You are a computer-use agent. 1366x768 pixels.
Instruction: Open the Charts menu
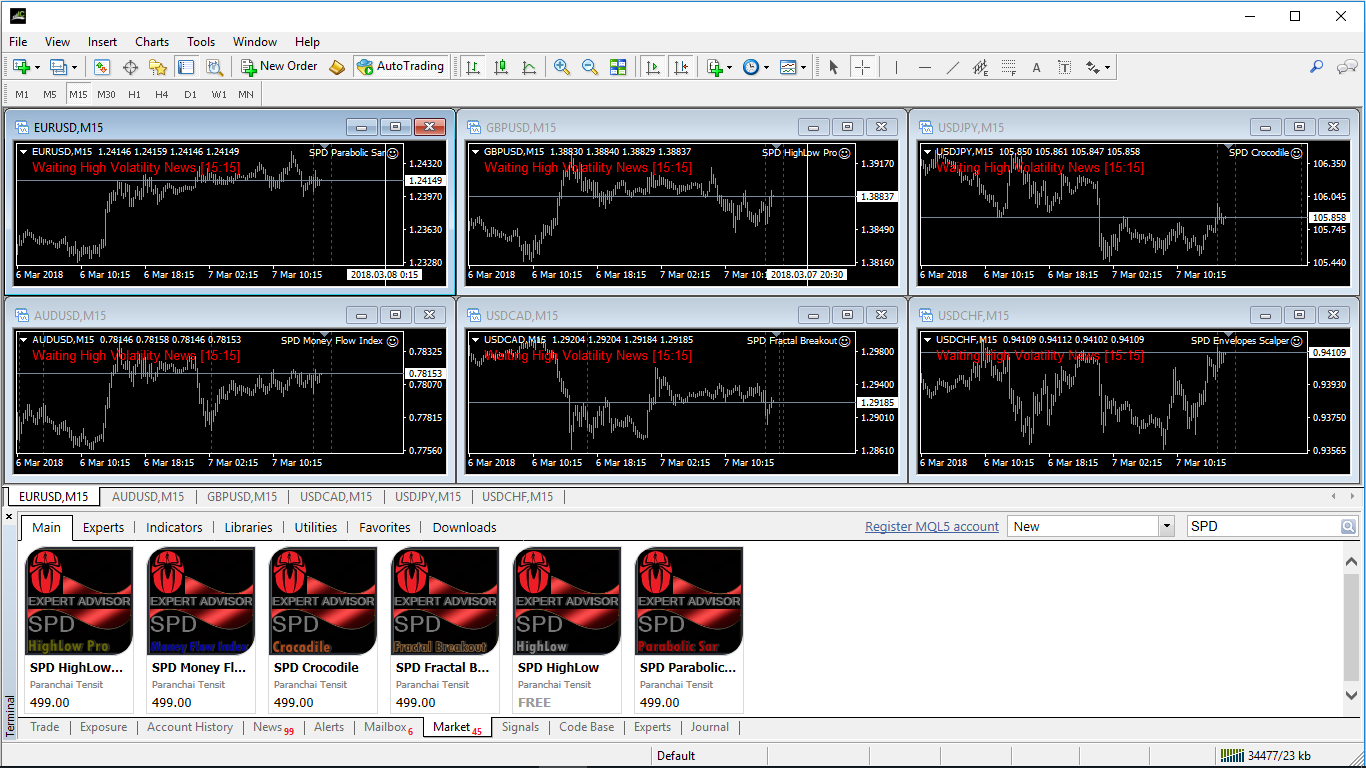152,42
